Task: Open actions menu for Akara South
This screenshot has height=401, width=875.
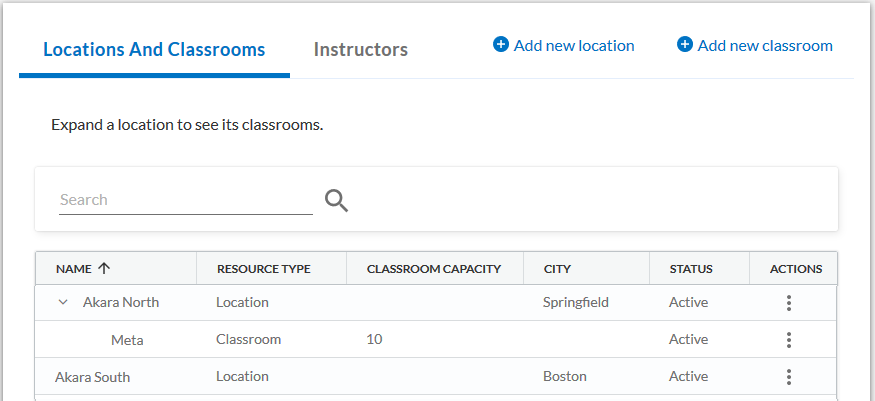Action: [789, 377]
